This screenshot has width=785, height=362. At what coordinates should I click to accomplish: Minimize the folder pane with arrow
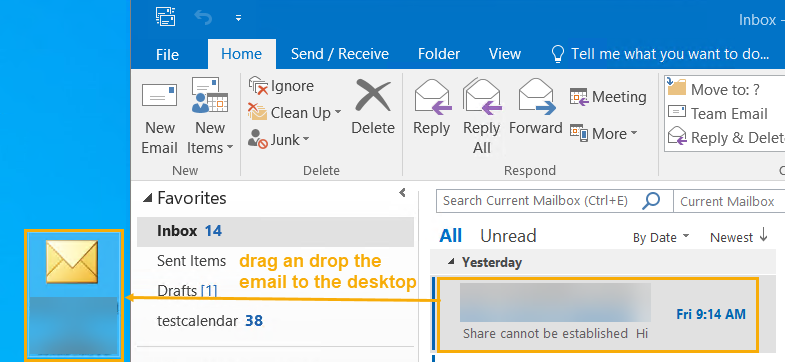[x=402, y=193]
